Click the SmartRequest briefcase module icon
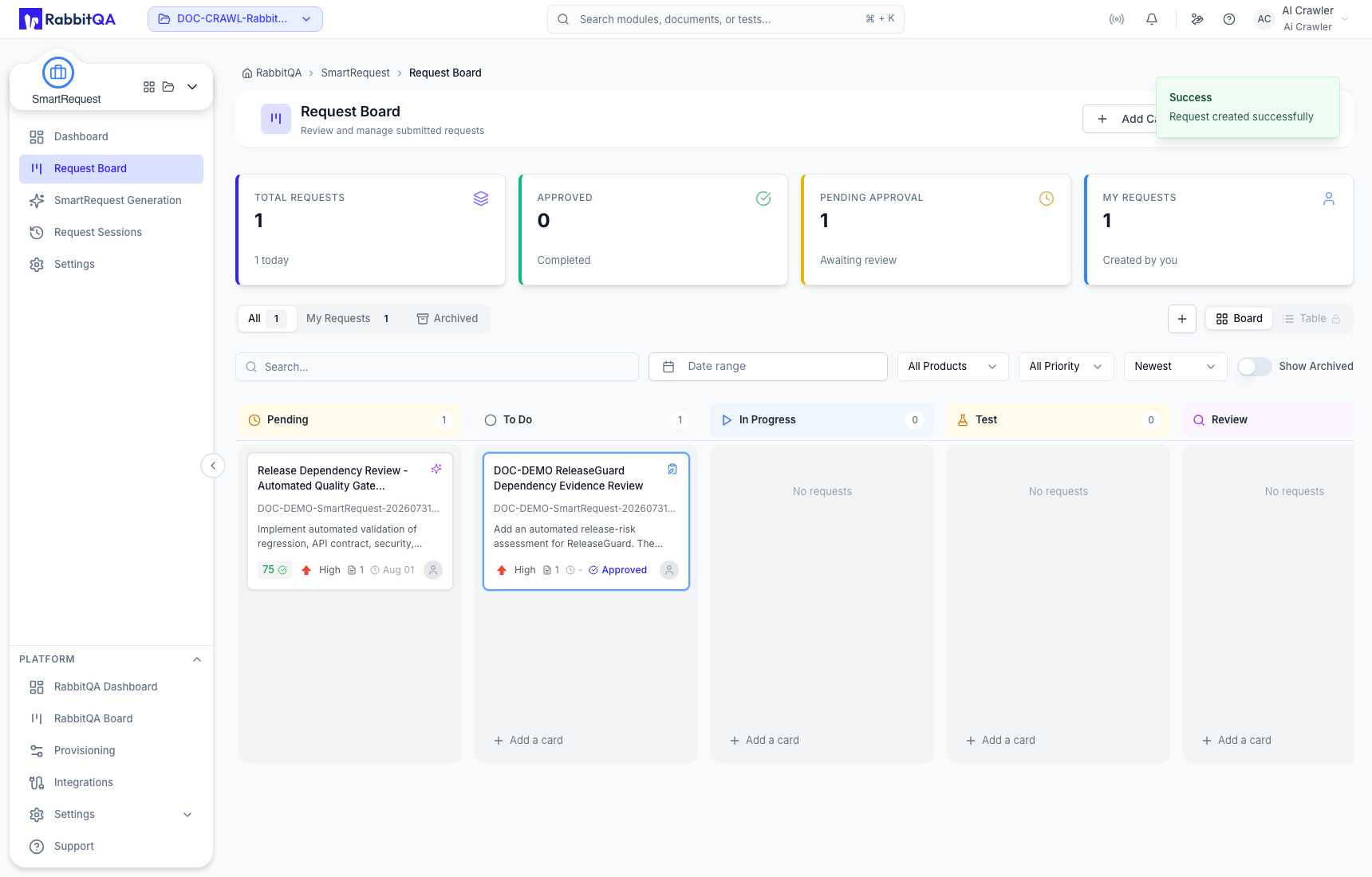The image size is (1372, 877). coord(58,73)
